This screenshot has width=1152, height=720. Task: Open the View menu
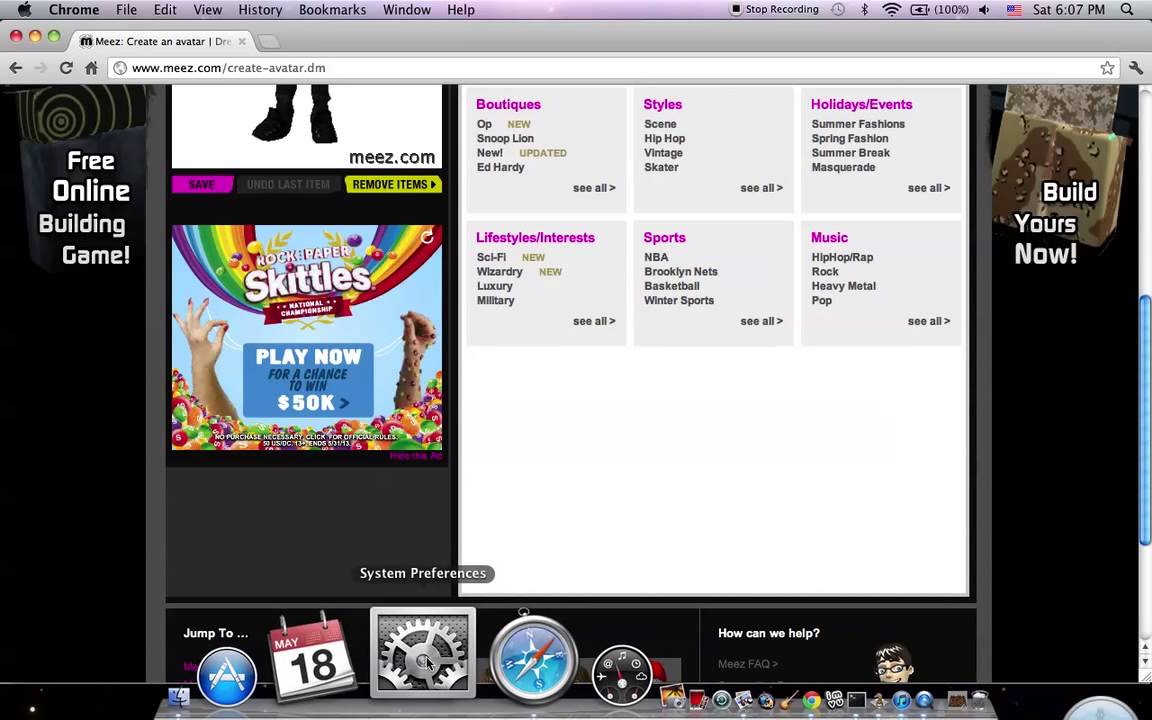207,10
